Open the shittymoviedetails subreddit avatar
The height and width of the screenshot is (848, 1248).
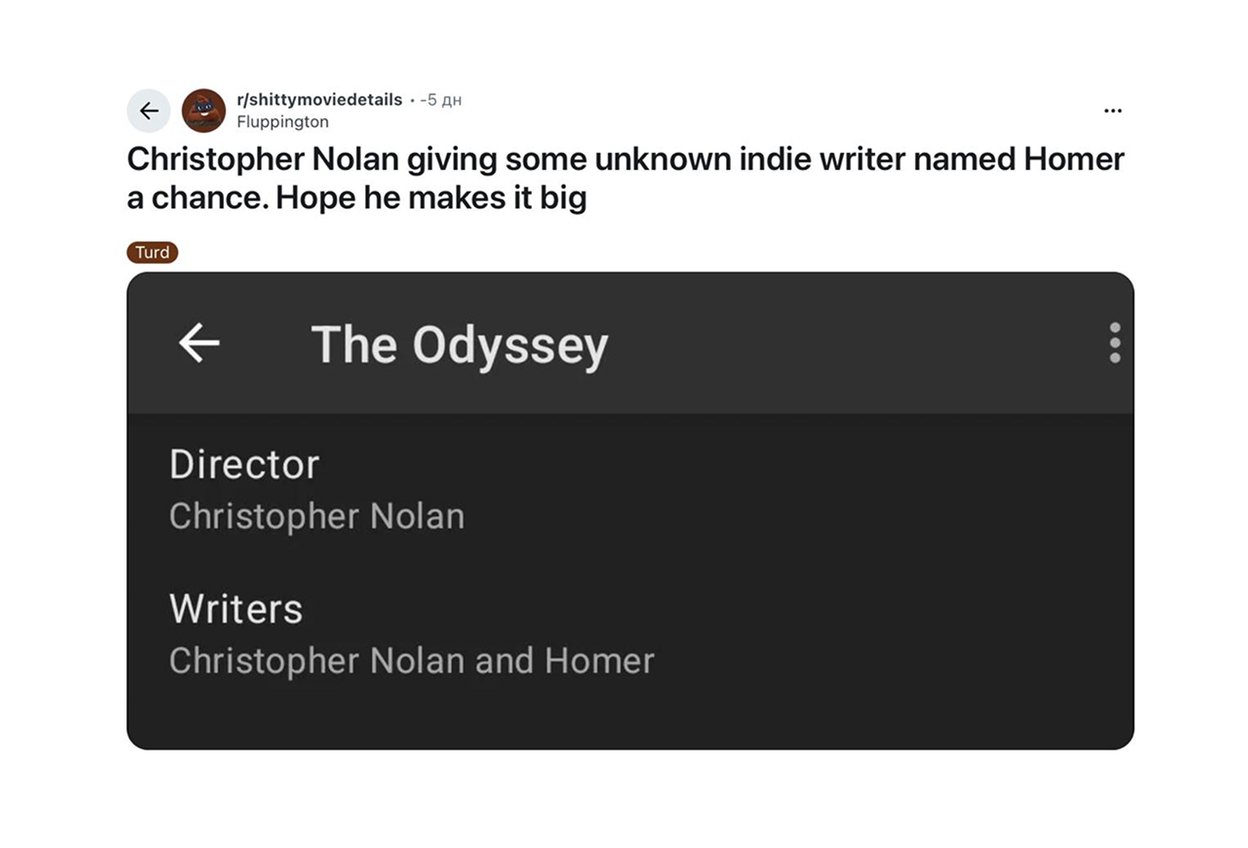(x=204, y=111)
